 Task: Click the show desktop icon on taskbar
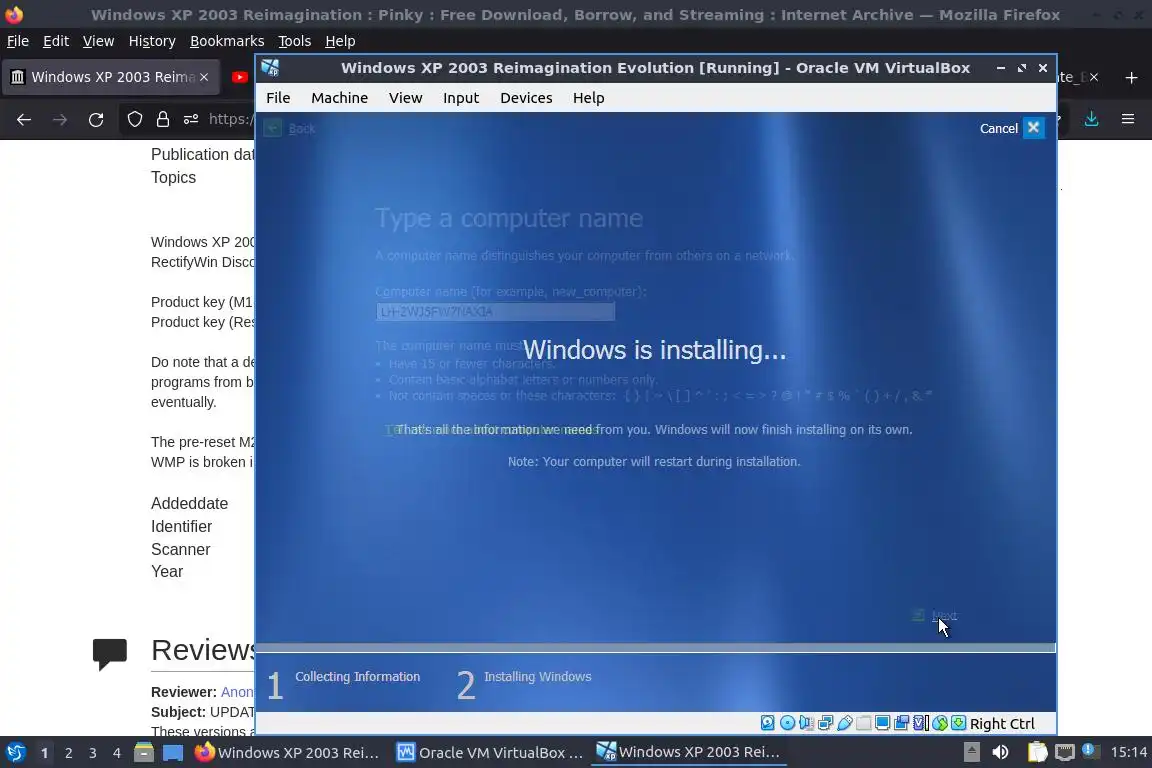pos(173,753)
